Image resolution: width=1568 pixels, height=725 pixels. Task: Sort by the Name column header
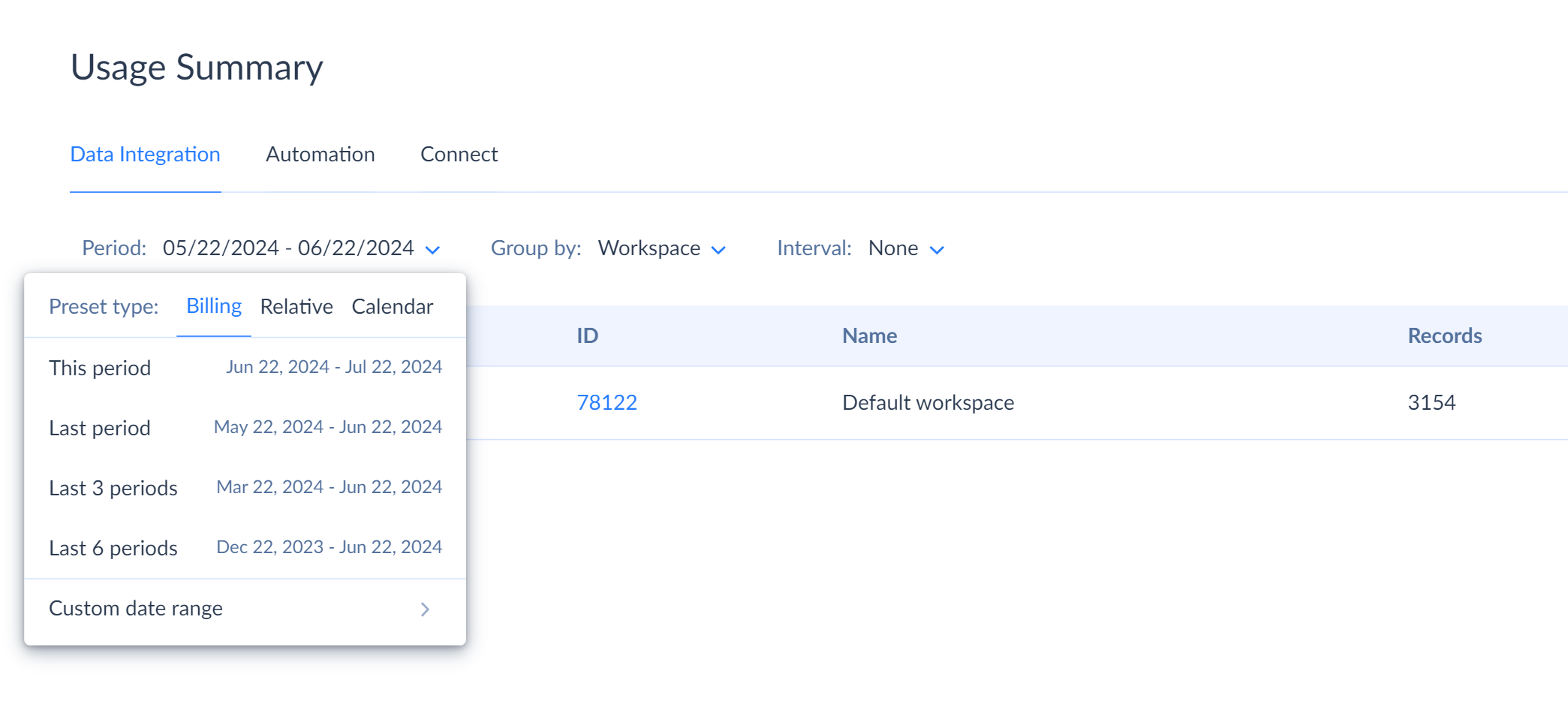(869, 336)
